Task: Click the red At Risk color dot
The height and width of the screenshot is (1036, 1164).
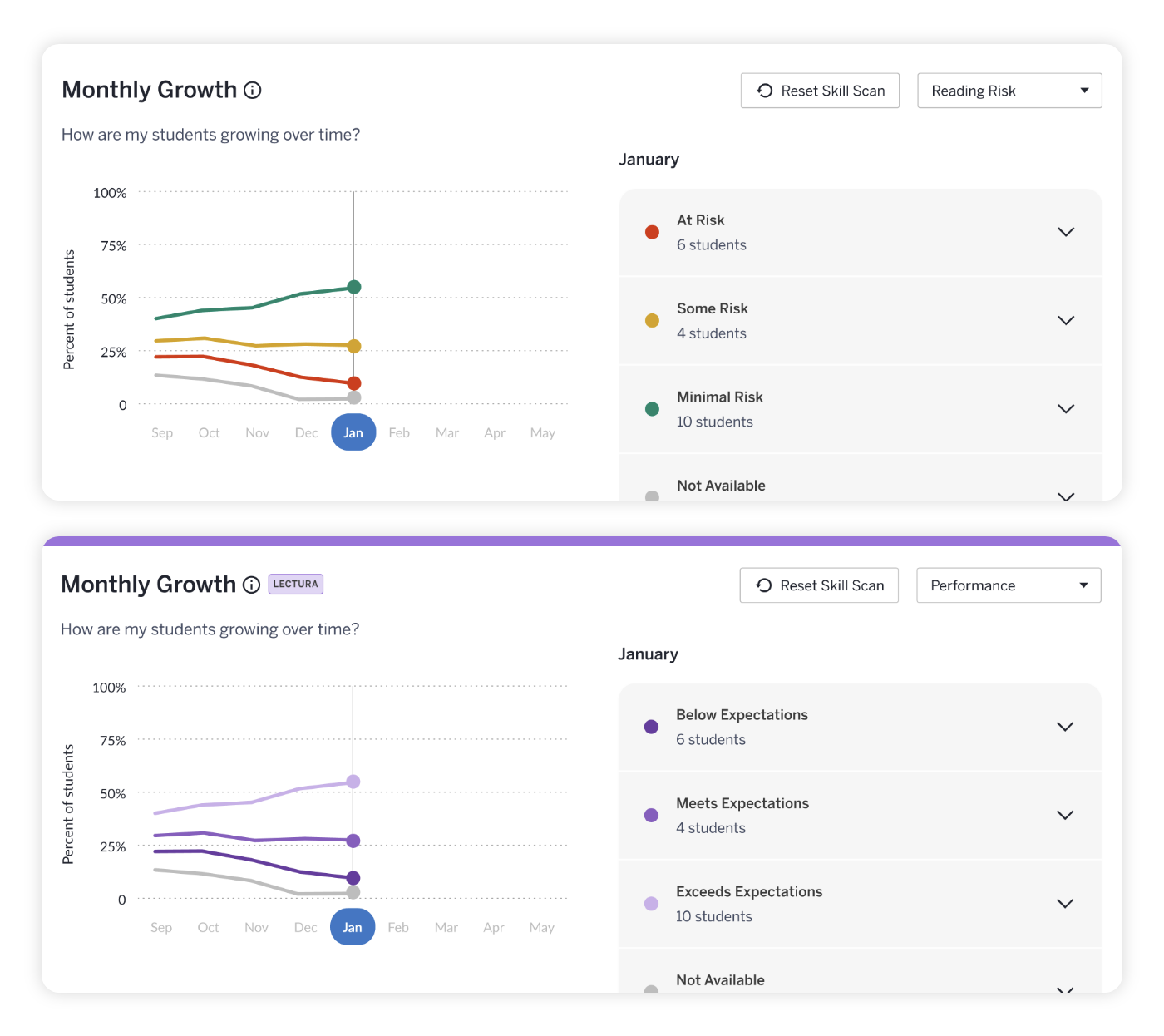Action: click(x=652, y=232)
